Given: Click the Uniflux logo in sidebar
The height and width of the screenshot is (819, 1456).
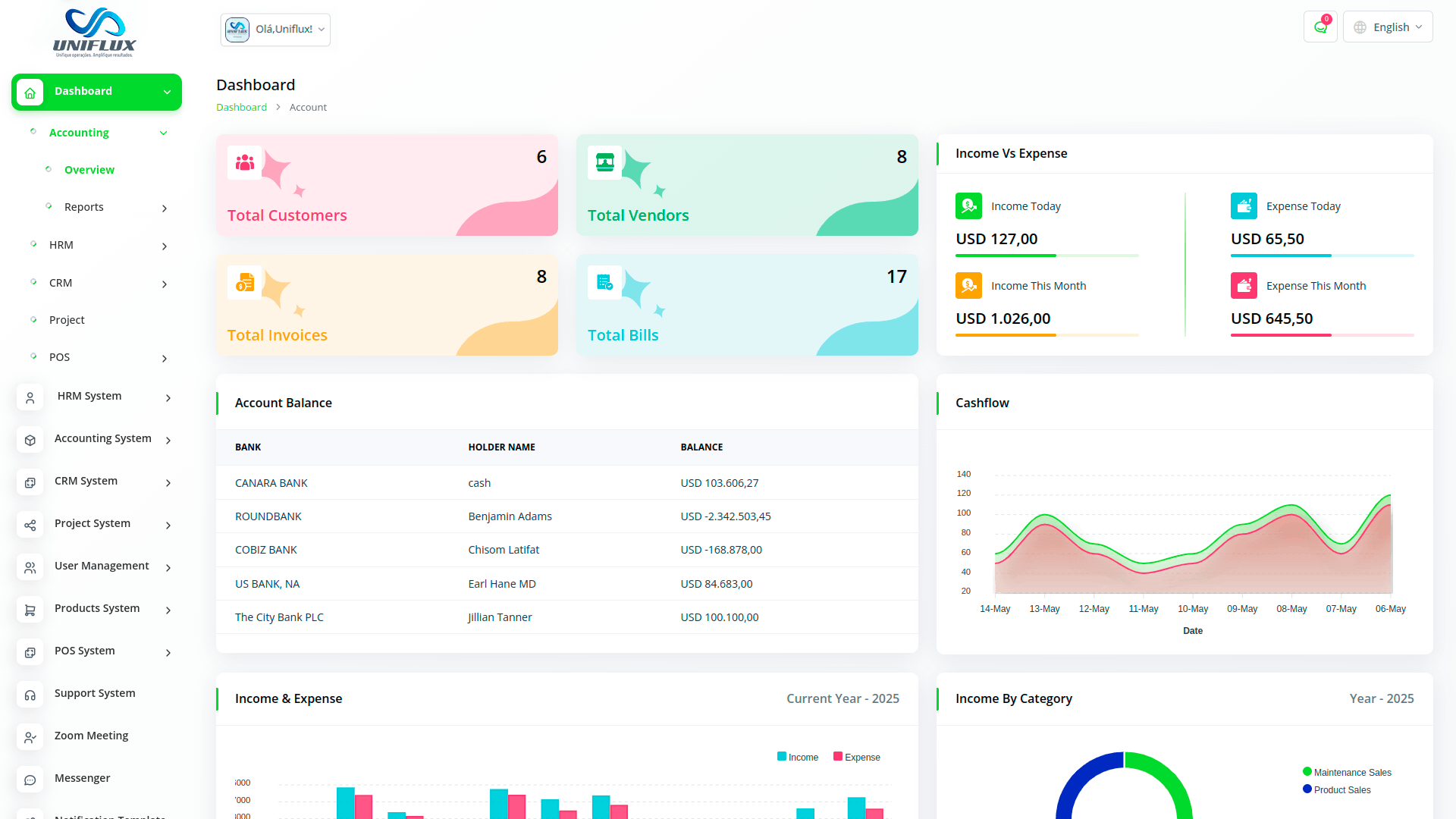Looking at the screenshot, I should coord(95,33).
